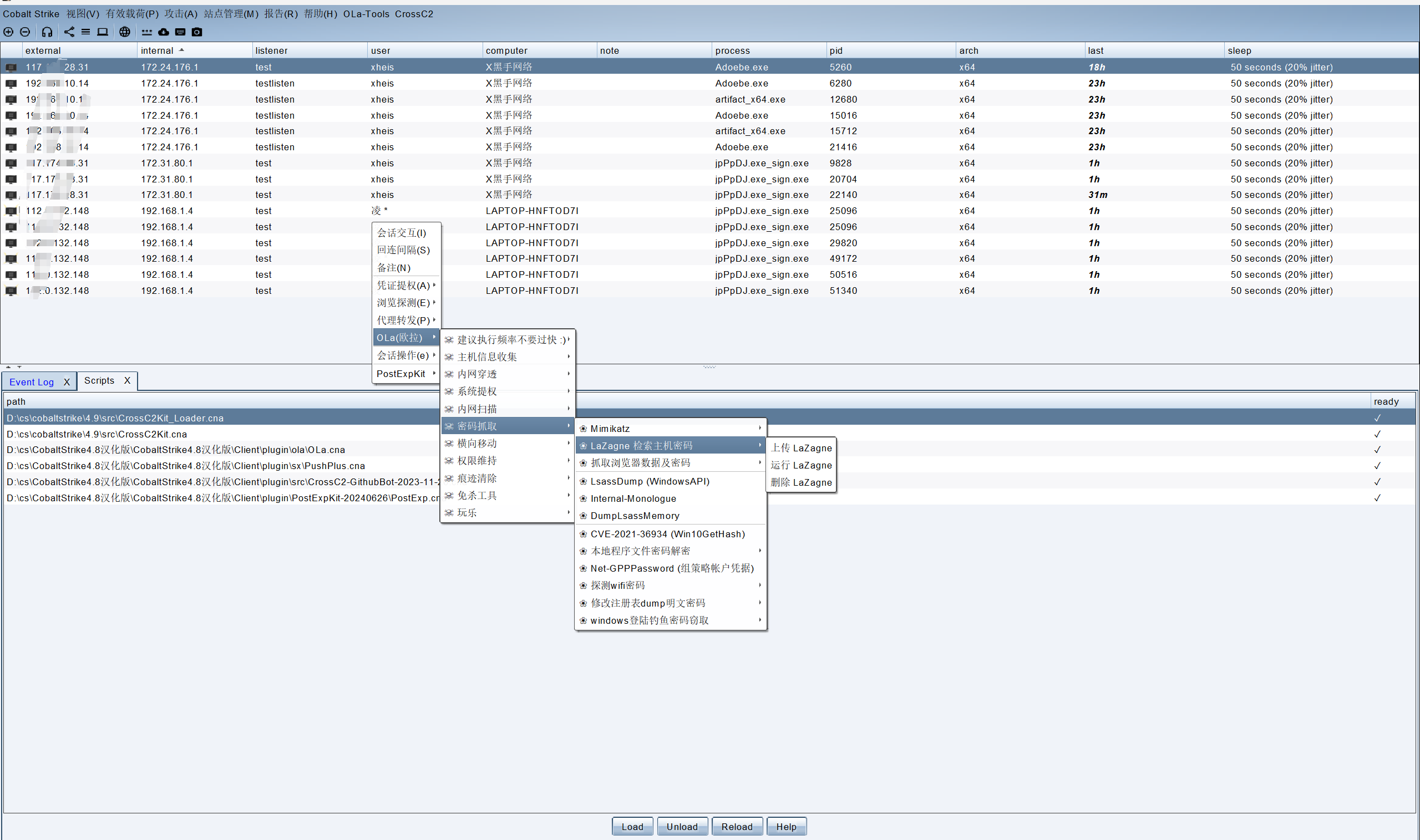Sort sessions by pid column header
The width and height of the screenshot is (1420, 840).
[891, 50]
